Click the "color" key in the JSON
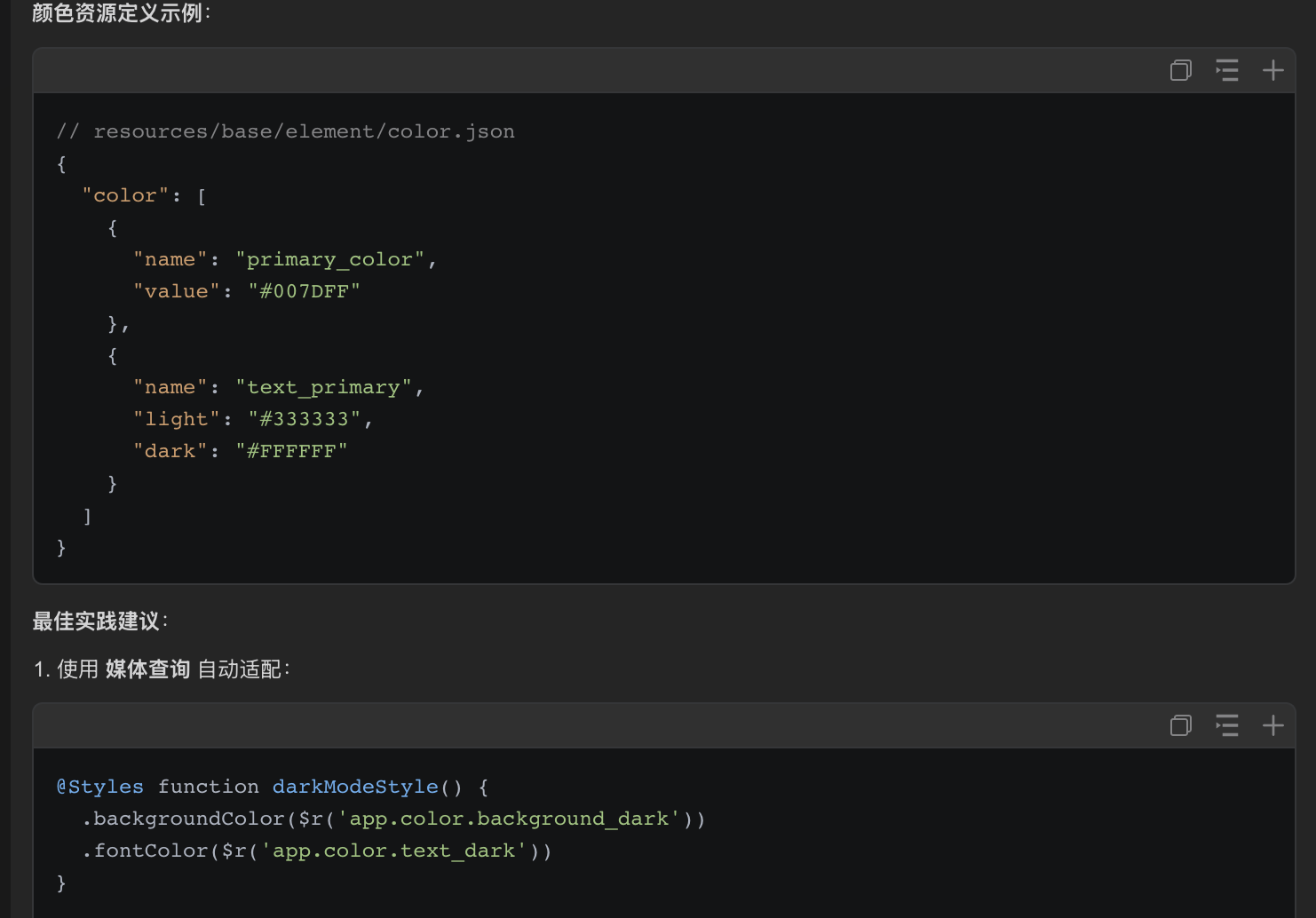 click(x=124, y=195)
